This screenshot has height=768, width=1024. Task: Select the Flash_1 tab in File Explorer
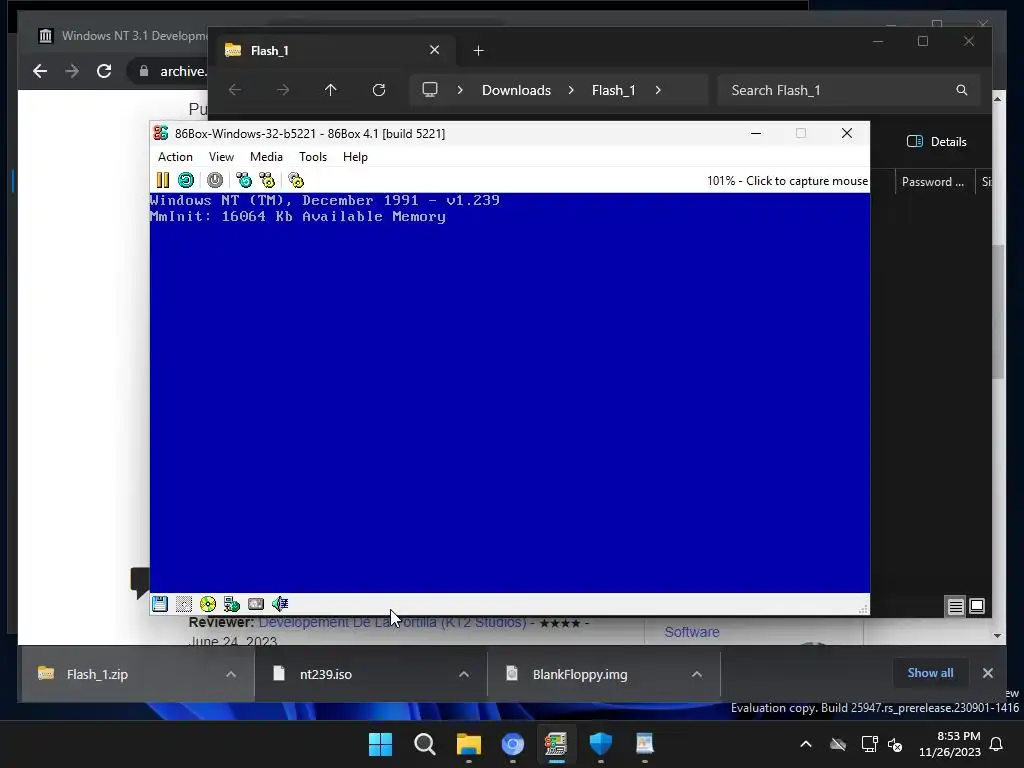pos(333,50)
